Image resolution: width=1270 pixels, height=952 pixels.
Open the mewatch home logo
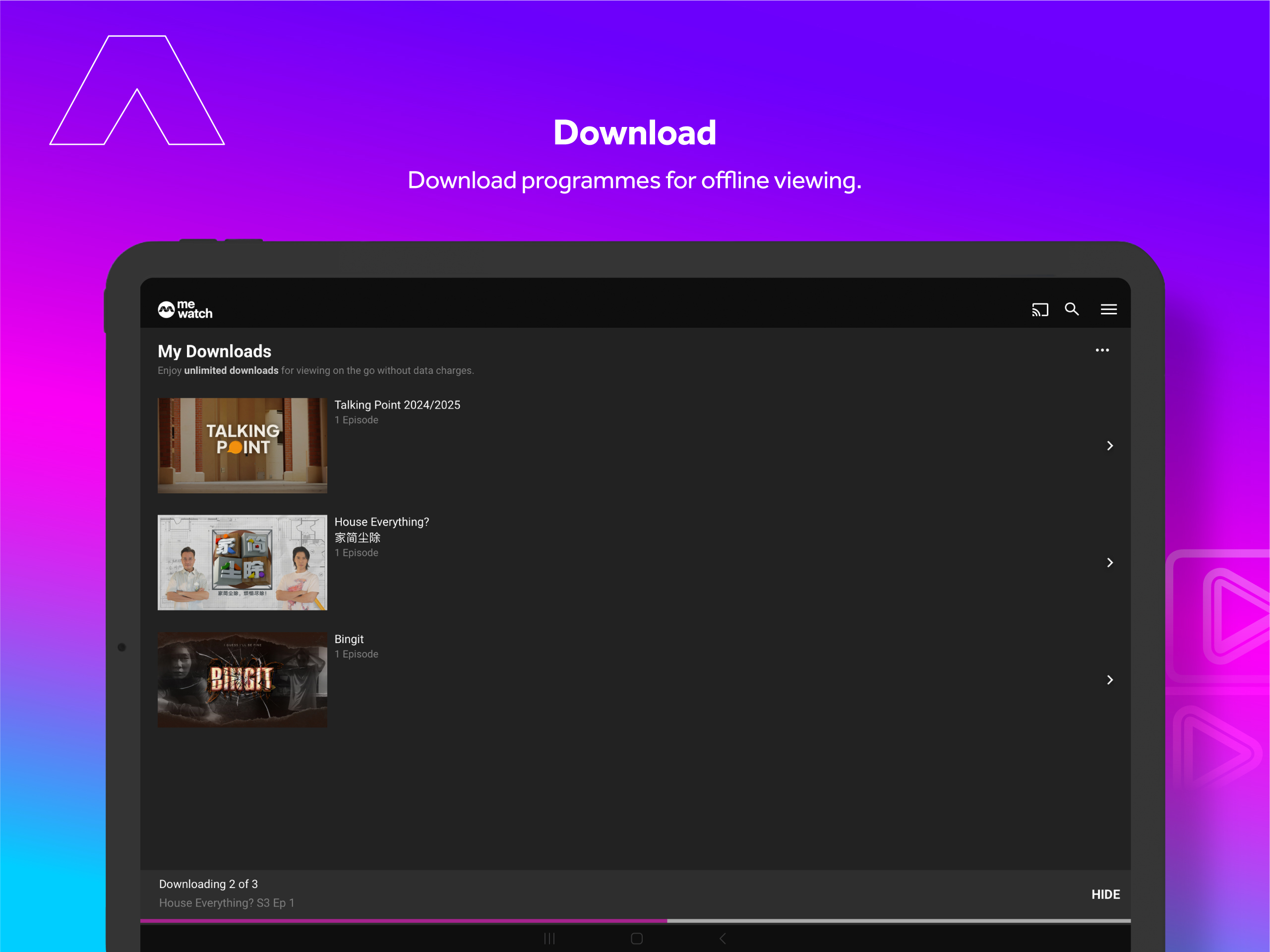[x=185, y=309]
